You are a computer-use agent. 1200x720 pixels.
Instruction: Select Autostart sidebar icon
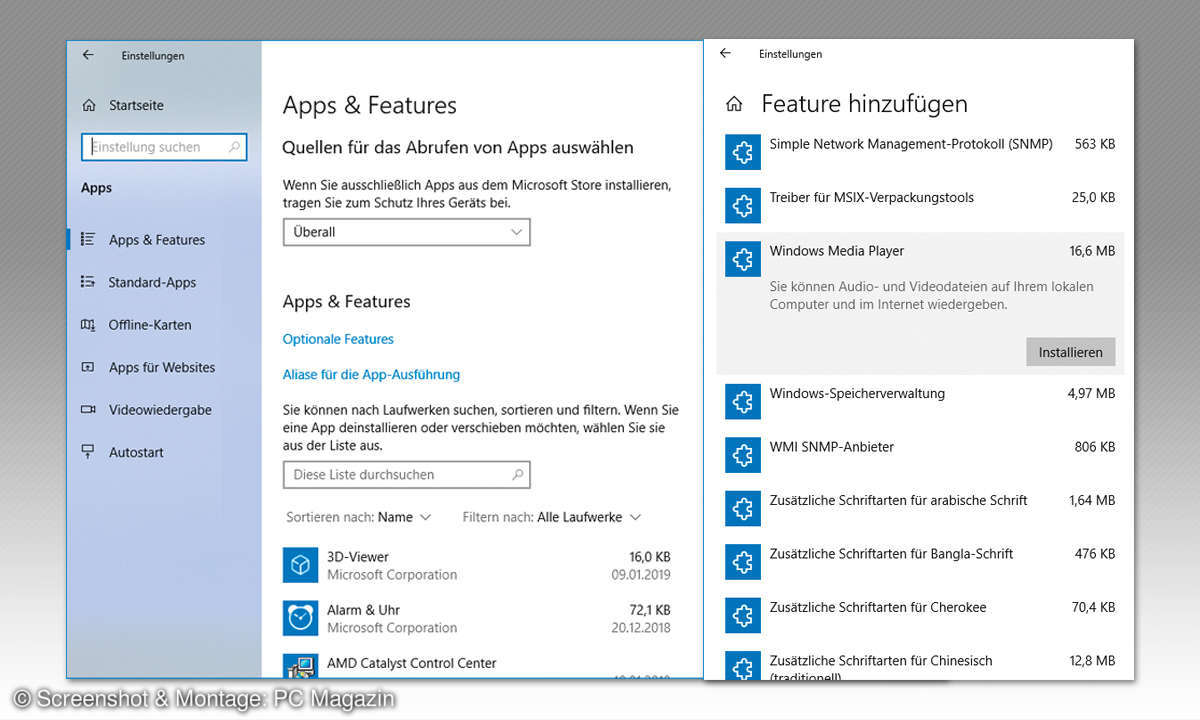point(88,452)
